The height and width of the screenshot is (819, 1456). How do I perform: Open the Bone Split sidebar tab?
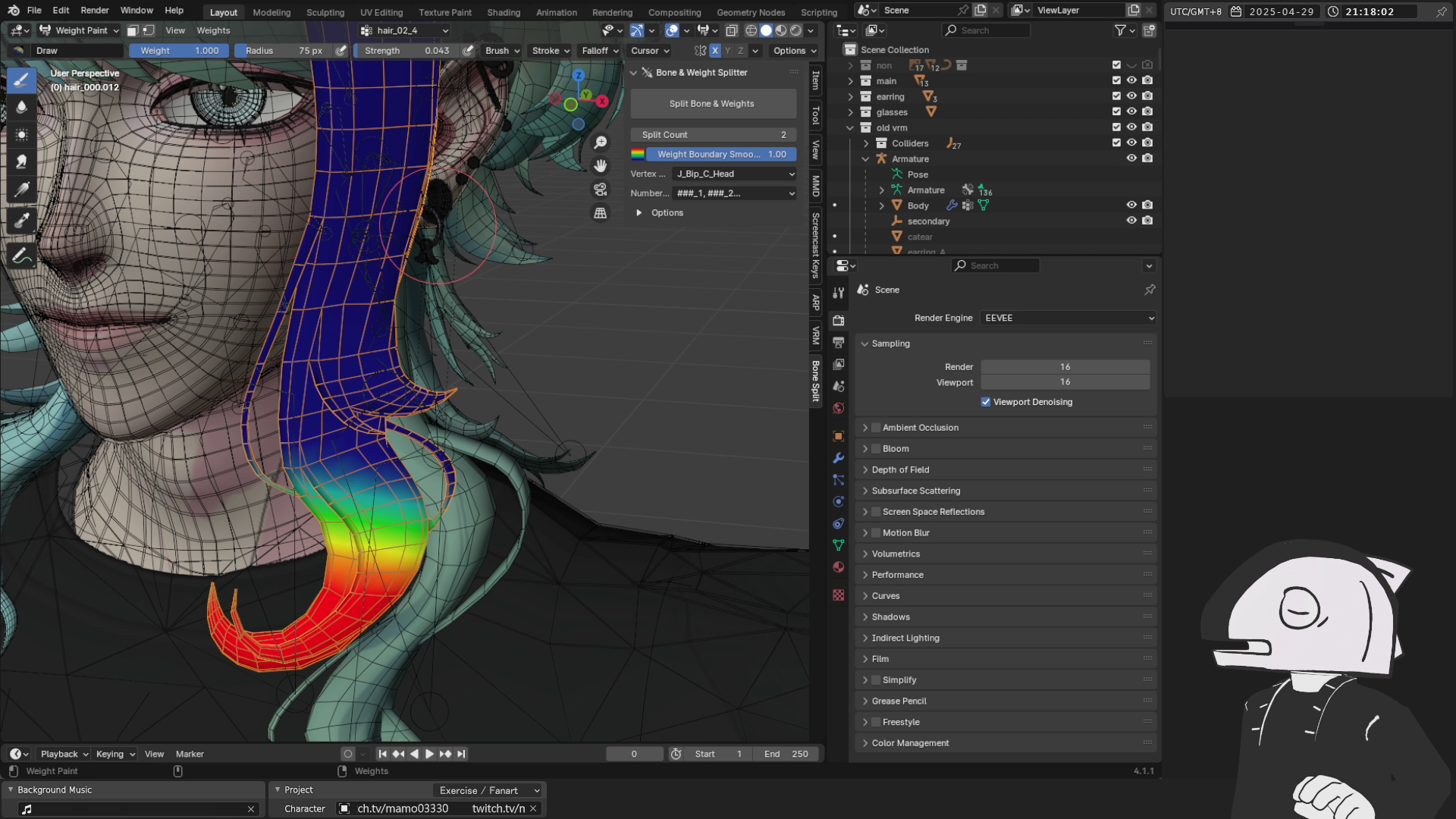[816, 381]
